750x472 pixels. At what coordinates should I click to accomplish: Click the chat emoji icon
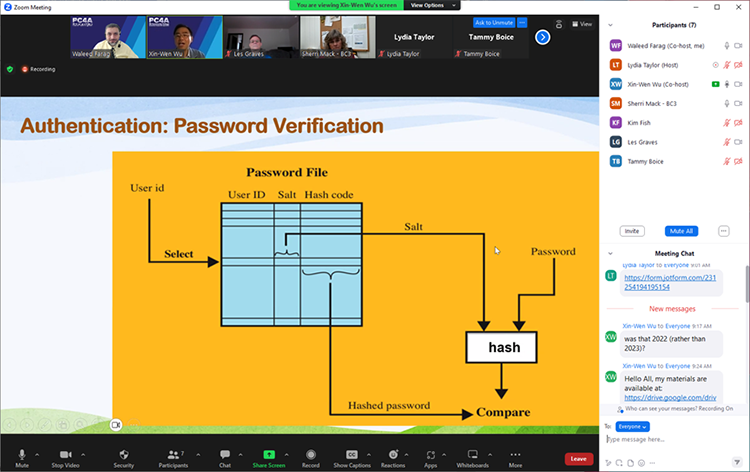pos(641,463)
